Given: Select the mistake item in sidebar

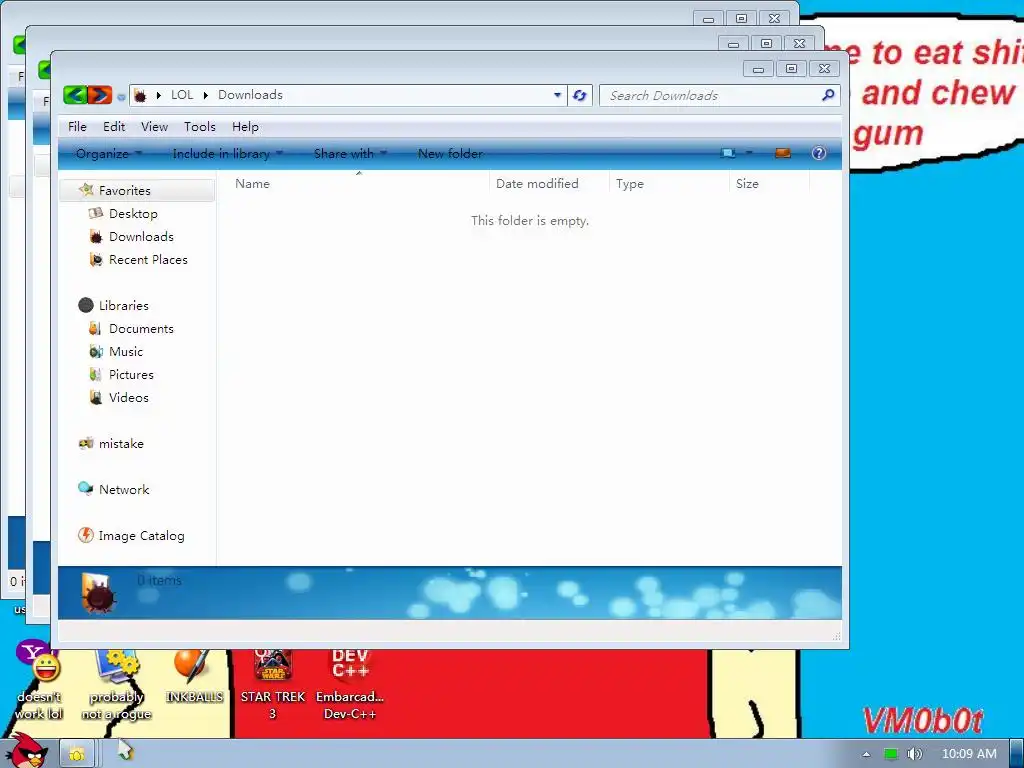Looking at the screenshot, I should [121, 444].
